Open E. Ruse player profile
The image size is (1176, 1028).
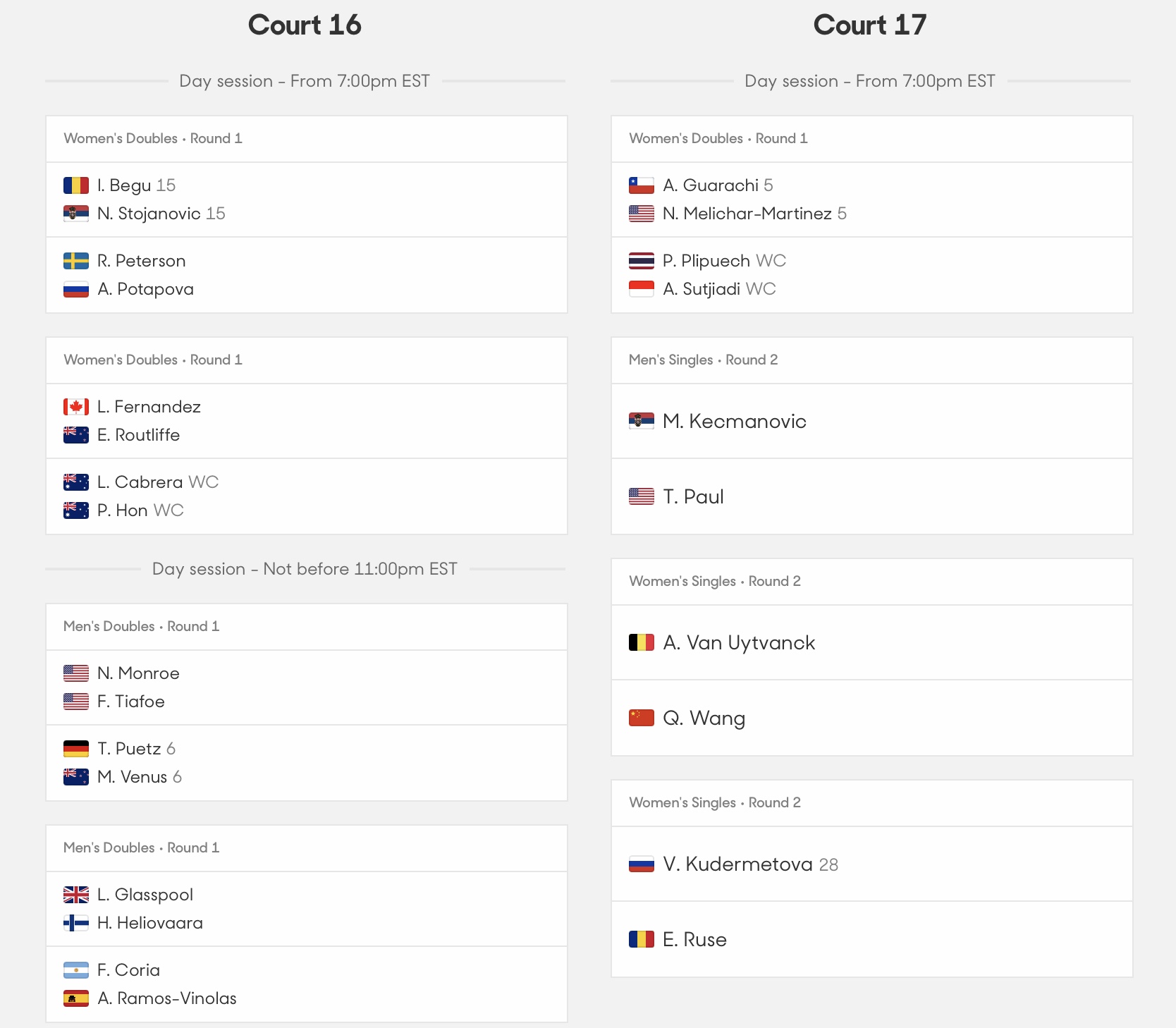pos(694,939)
